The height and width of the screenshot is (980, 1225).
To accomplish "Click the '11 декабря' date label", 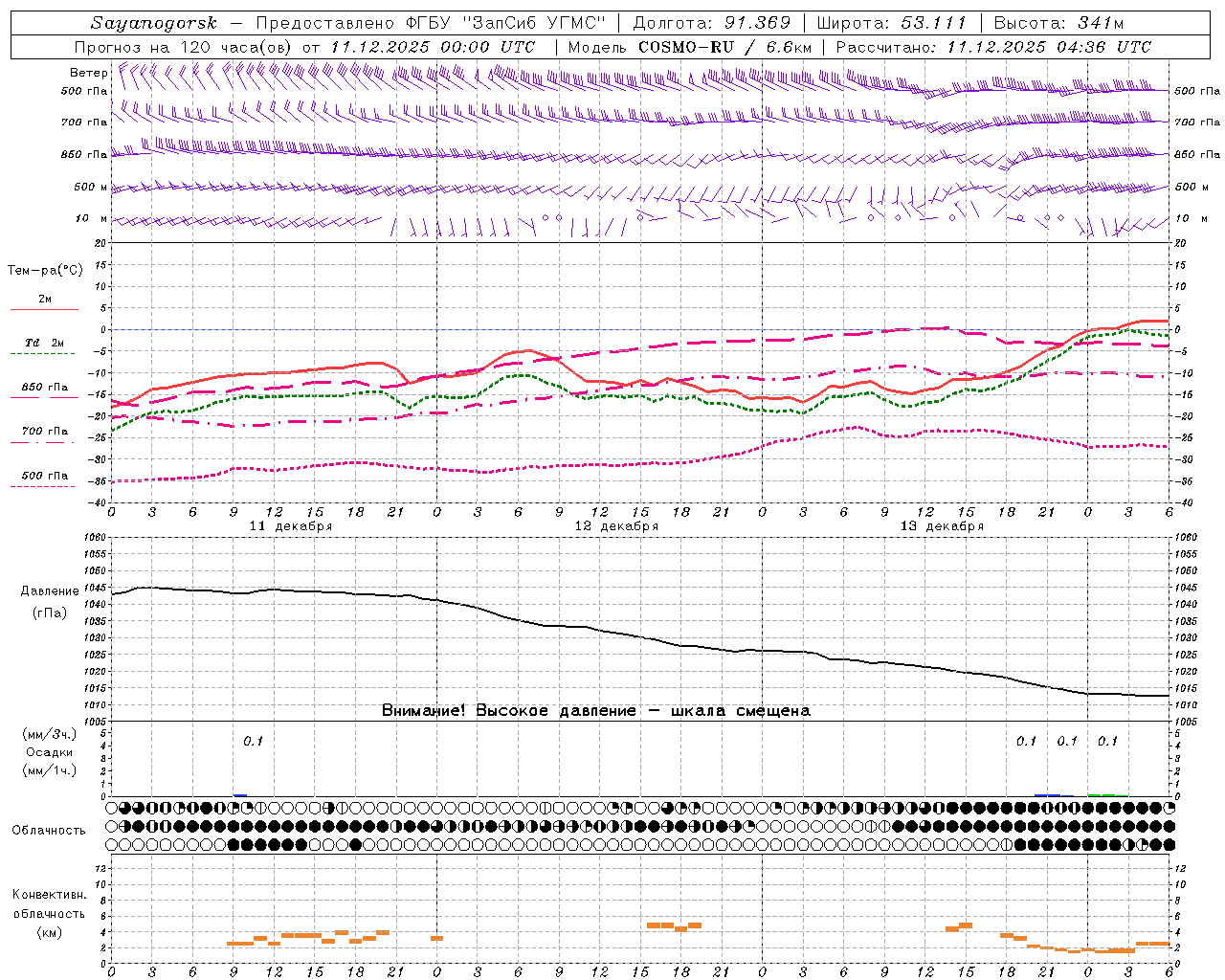I will [x=291, y=526].
